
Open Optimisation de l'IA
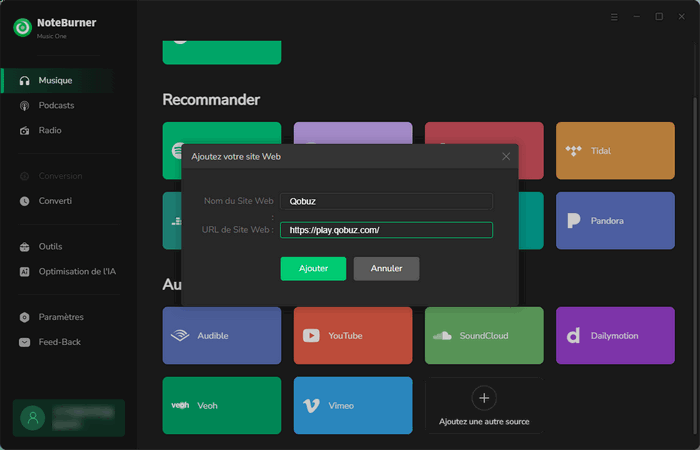click(77, 271)
